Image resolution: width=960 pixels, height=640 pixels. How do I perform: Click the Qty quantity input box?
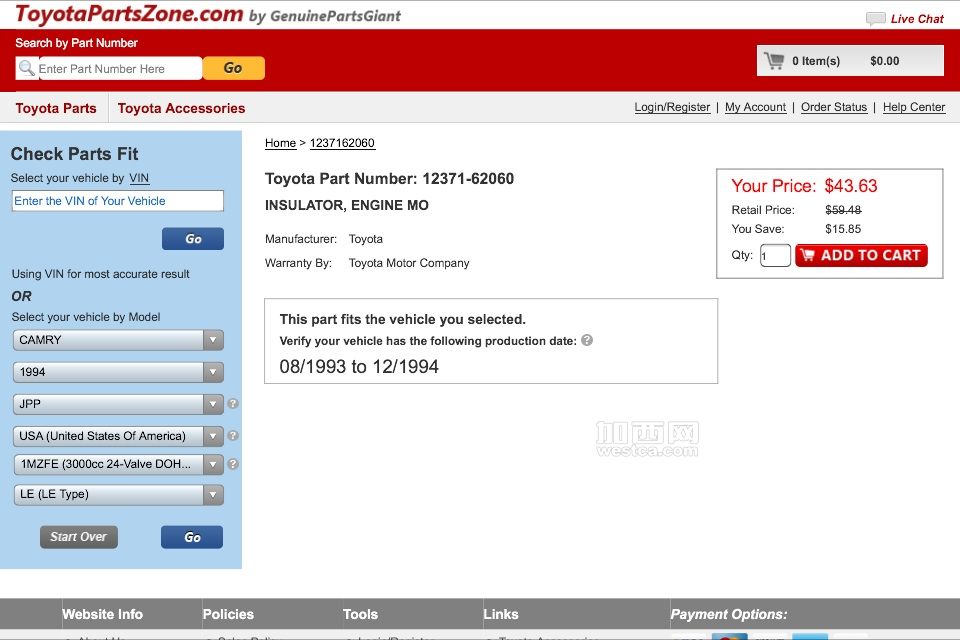(x=775, y=255)
